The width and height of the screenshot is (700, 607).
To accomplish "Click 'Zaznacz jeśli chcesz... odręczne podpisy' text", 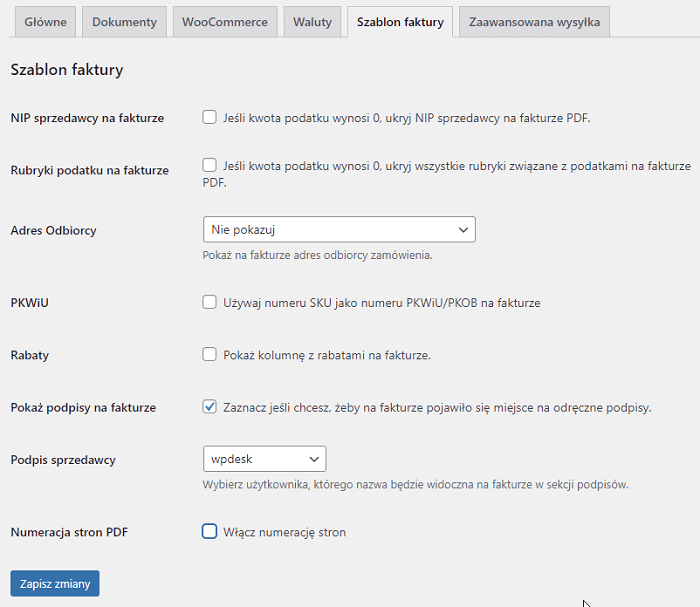I will pos(437,407).
